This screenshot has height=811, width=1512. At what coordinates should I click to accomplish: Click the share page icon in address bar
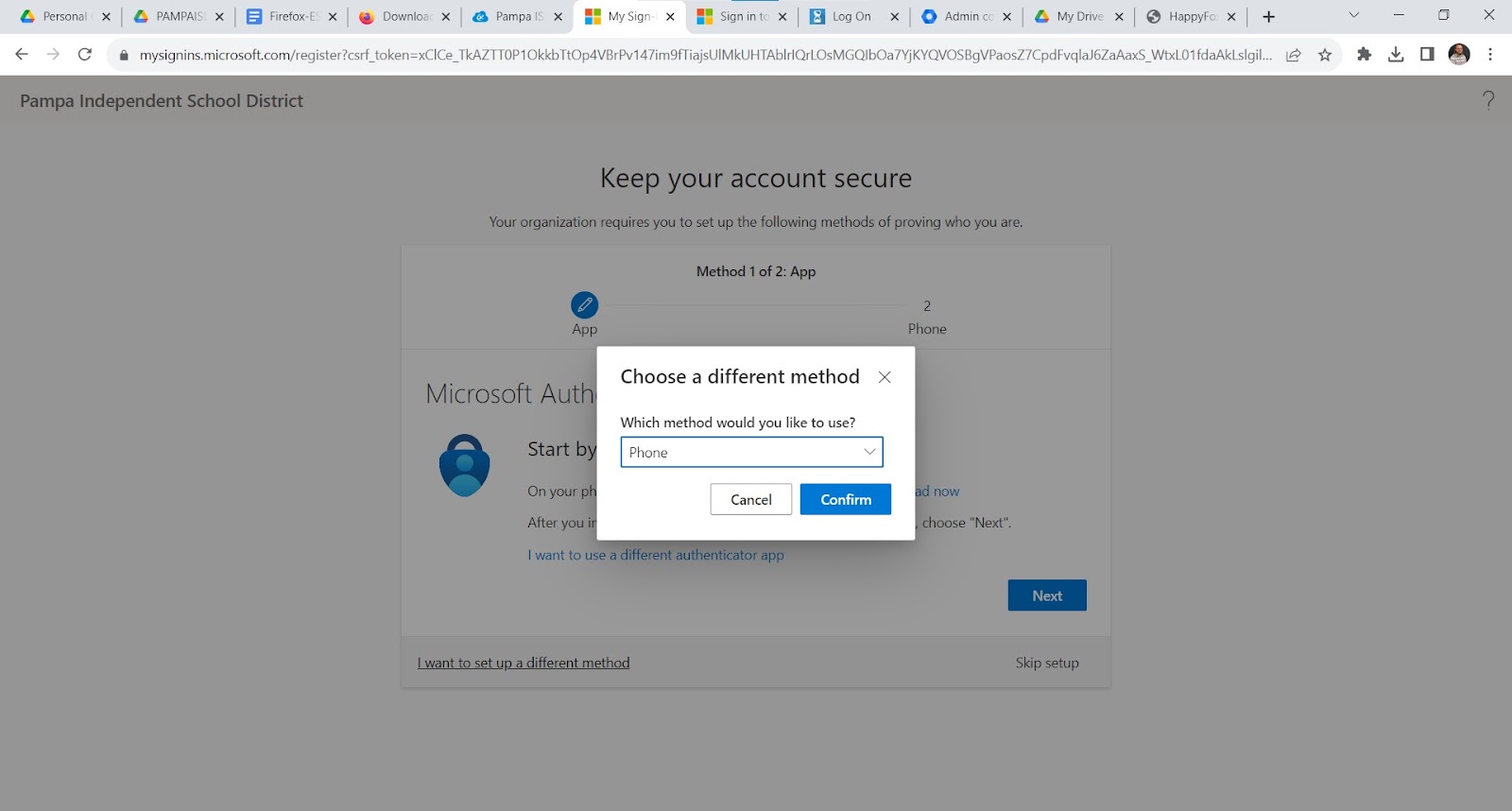click(x=1294, y=55)
